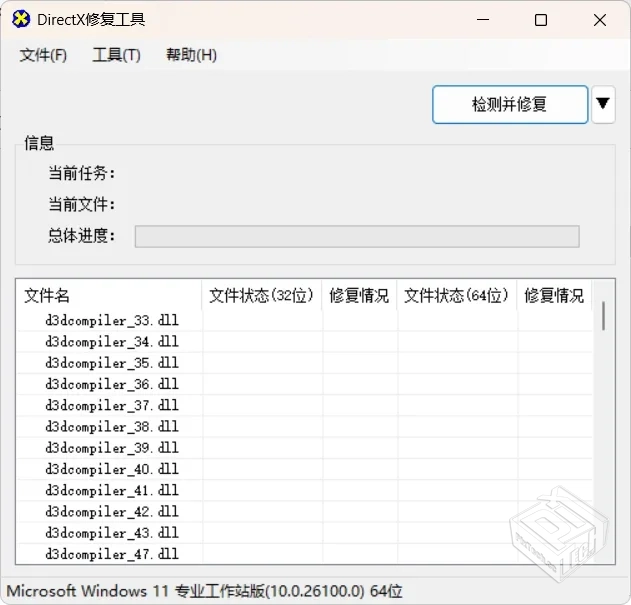Select the d3dcompiler_34.dll row
Image resolution: width=631 pixels, height=605 pixels.
(x=304, y=342)
